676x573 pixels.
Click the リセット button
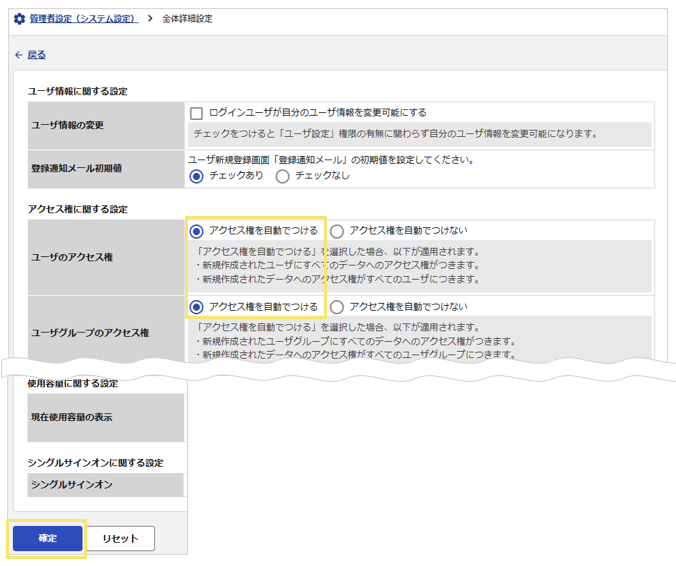[x=120, y=538]
